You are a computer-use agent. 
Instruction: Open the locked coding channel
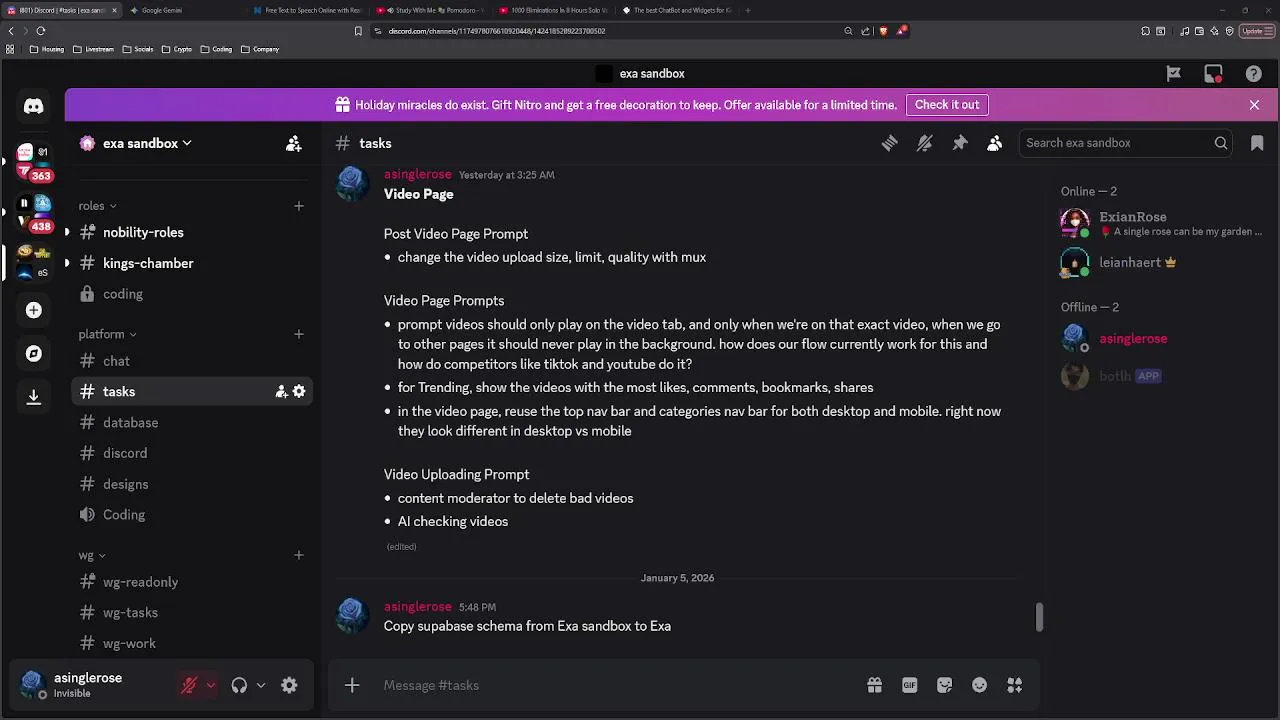(190, 294)
